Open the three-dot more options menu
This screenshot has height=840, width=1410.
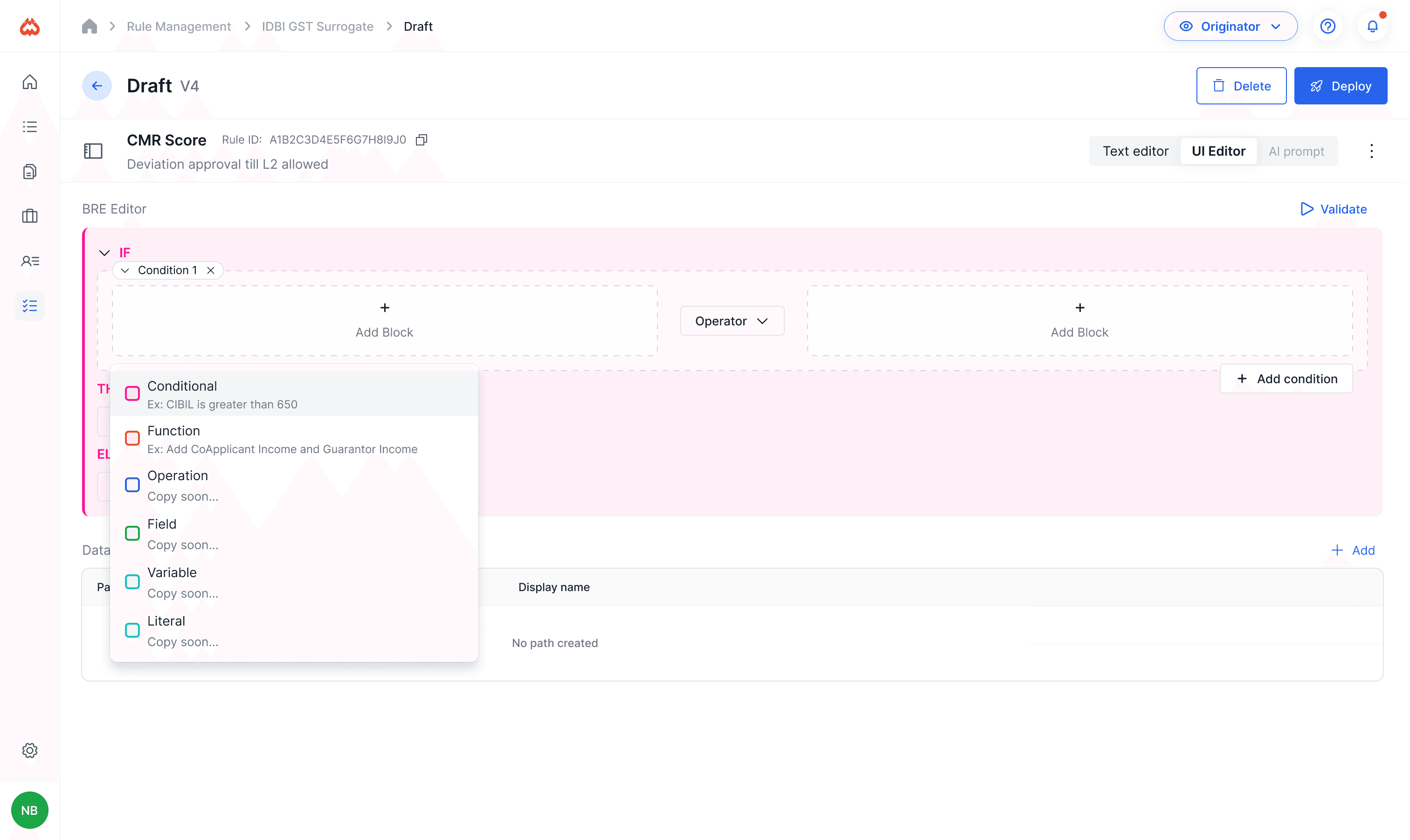1371,151
